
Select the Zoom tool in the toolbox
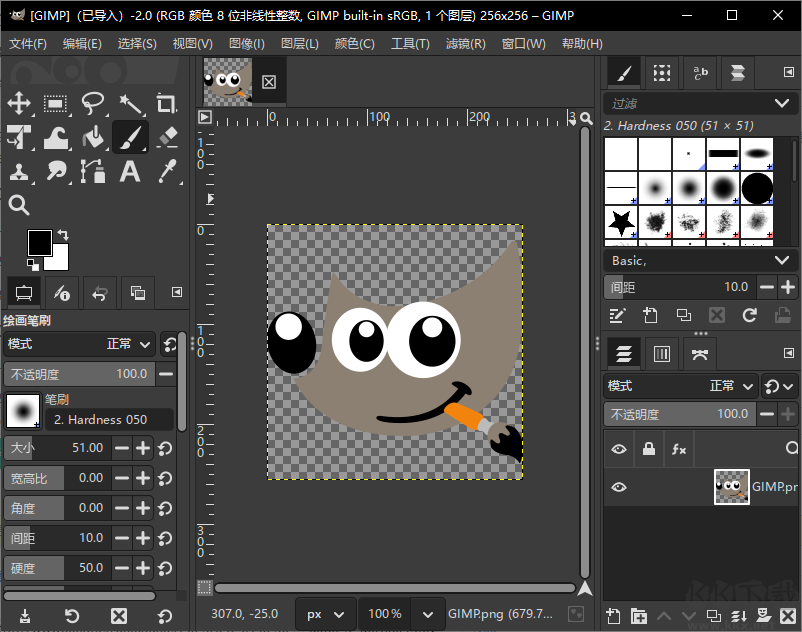tap(21, 205)
